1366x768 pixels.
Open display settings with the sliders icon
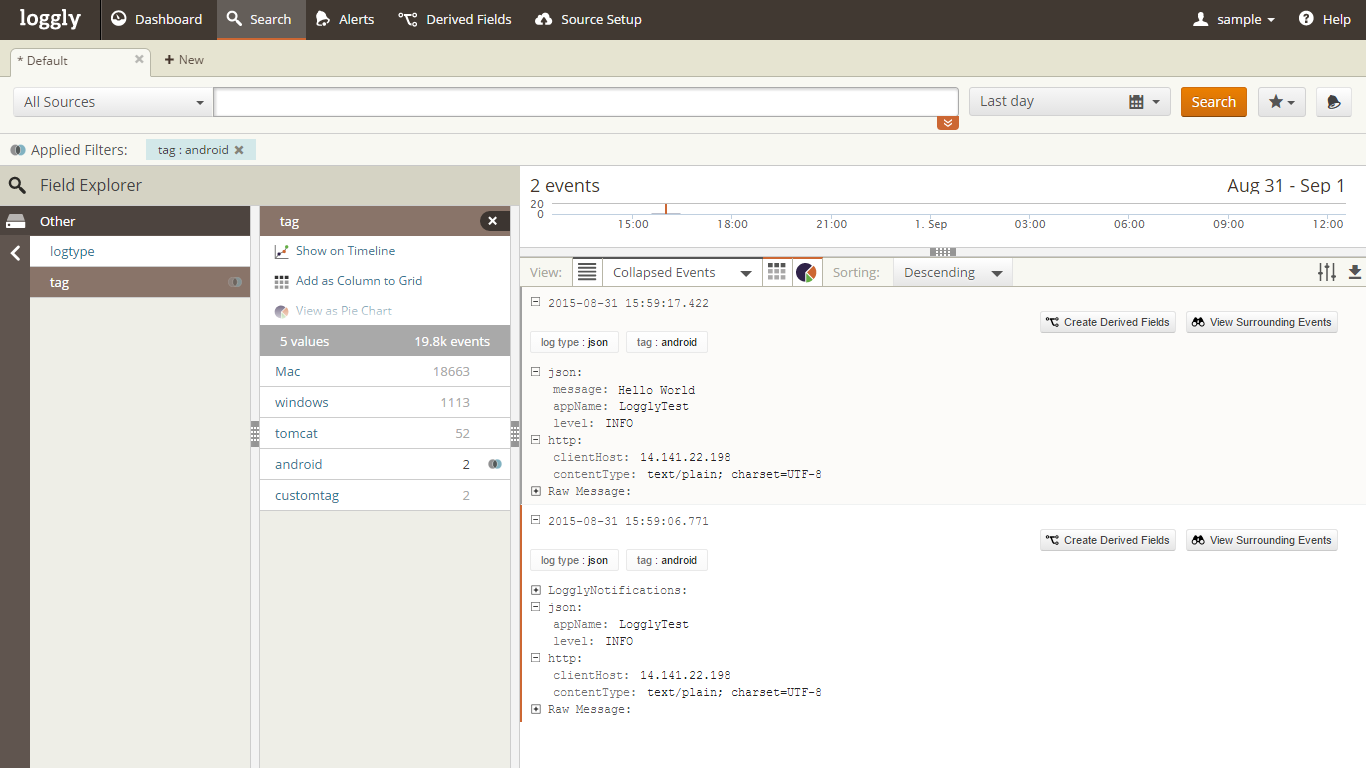coord(1327,271)
